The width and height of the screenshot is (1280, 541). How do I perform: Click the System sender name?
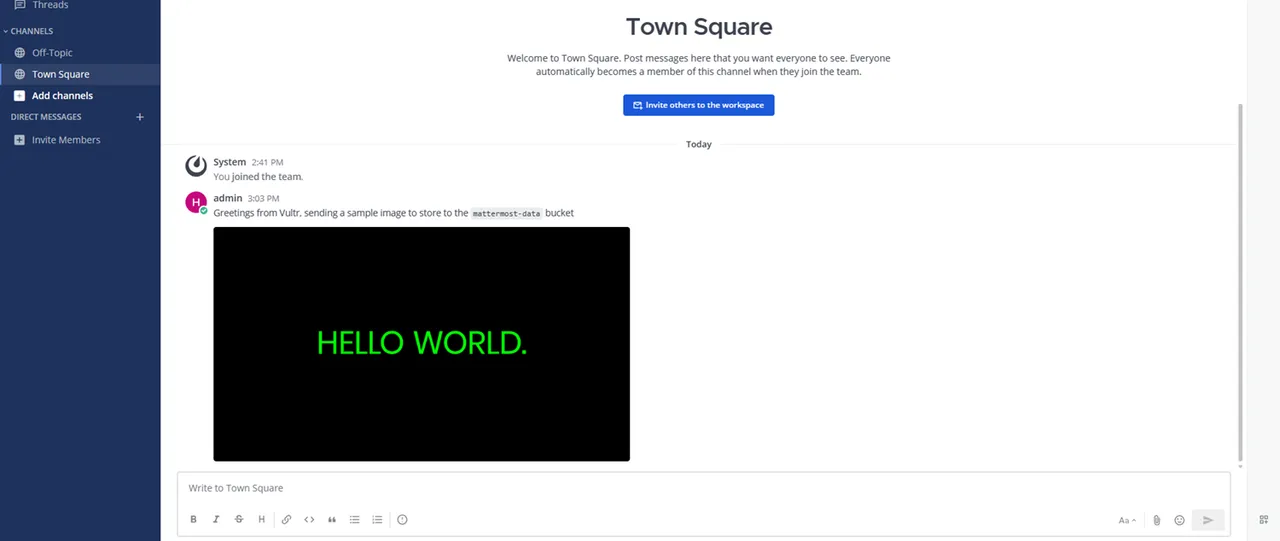(x=229, y=162)
